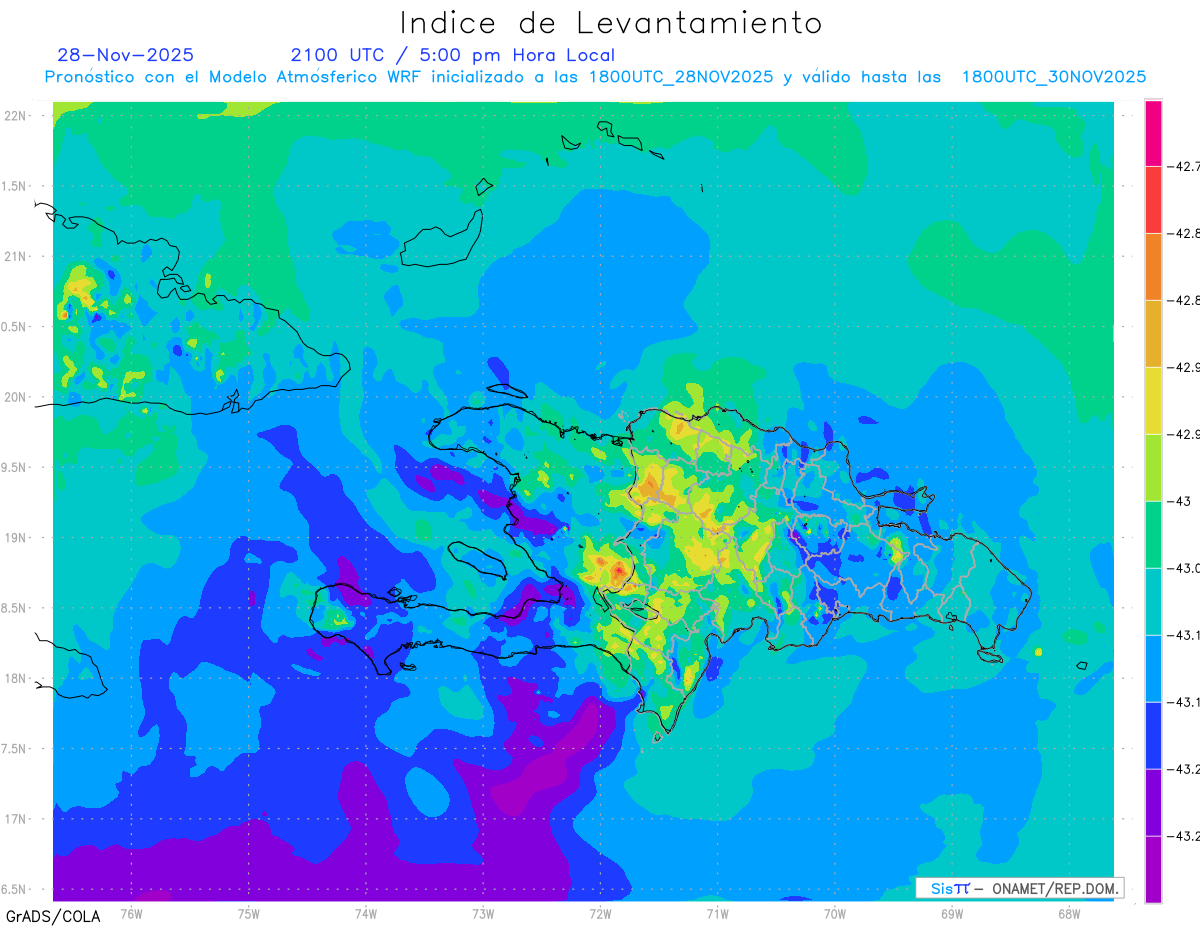1200x927 pixels.
Task: Click "2100 UTC / 5:00 pm Hora Local"
Action: [453, 55]
